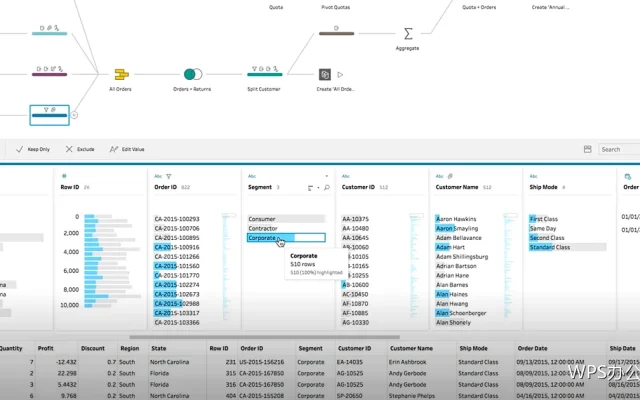Select order CA-2015-101560 in Order ID
This screenshot has height=400, width=640.
click(177, 266)
